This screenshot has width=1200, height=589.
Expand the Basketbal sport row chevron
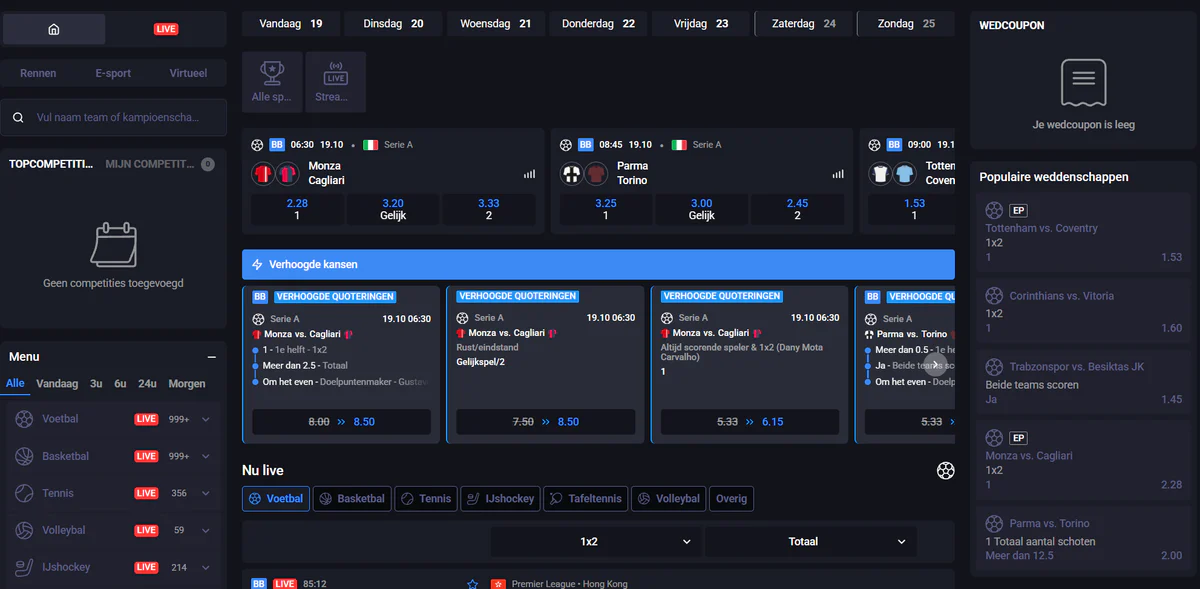(x=206, y=456)
